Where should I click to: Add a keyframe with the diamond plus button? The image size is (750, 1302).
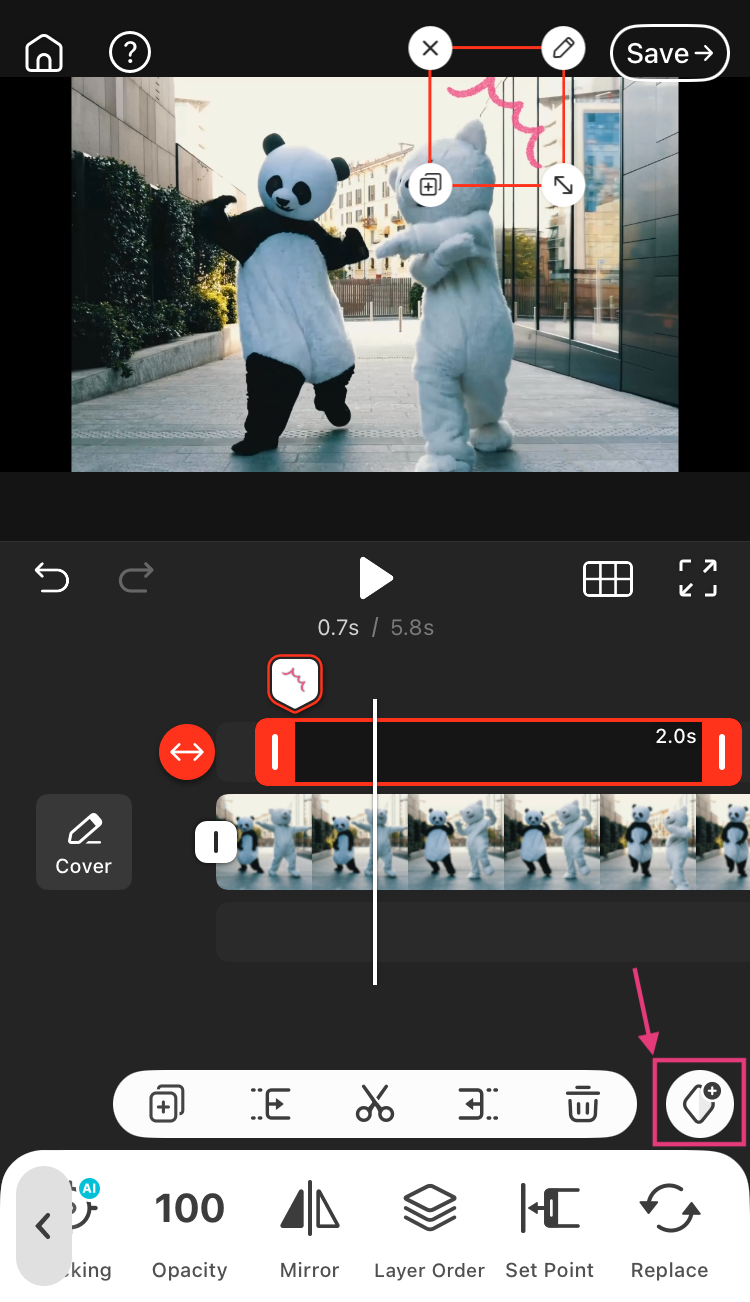click(700, 1103)
